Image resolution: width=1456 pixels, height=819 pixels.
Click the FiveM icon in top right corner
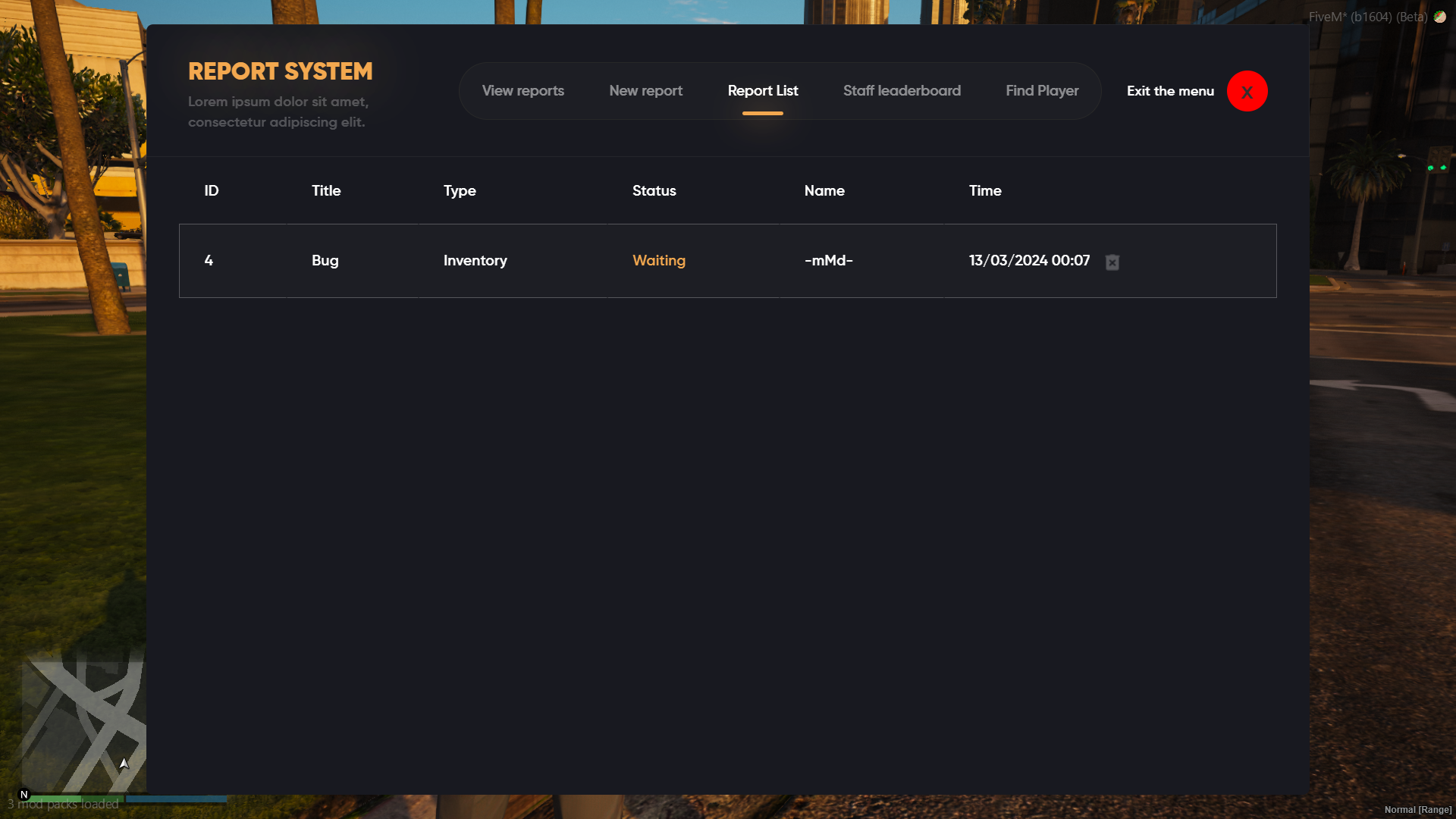(x=1440, y=17)
